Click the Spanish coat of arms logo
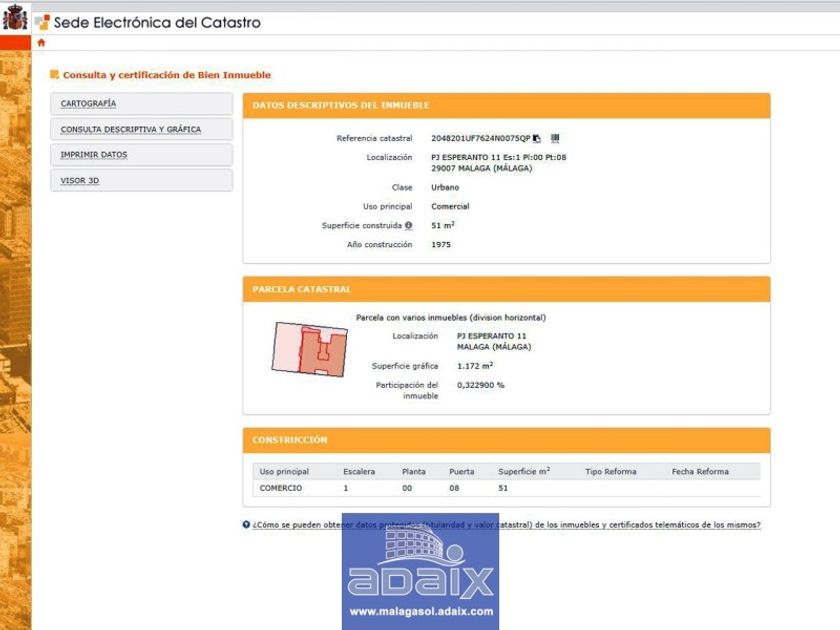This screenshot has height=630, width=840. click(15, 18)
